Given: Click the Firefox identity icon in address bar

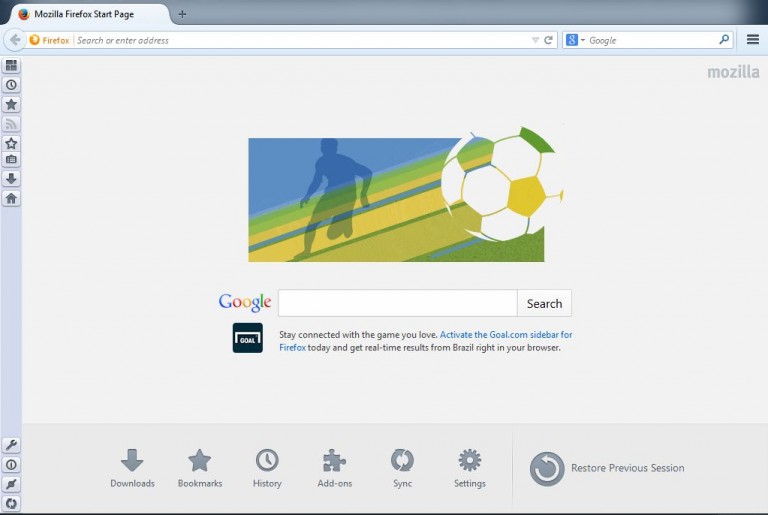Looking at the screenshot, I should [x=49, y=40].
